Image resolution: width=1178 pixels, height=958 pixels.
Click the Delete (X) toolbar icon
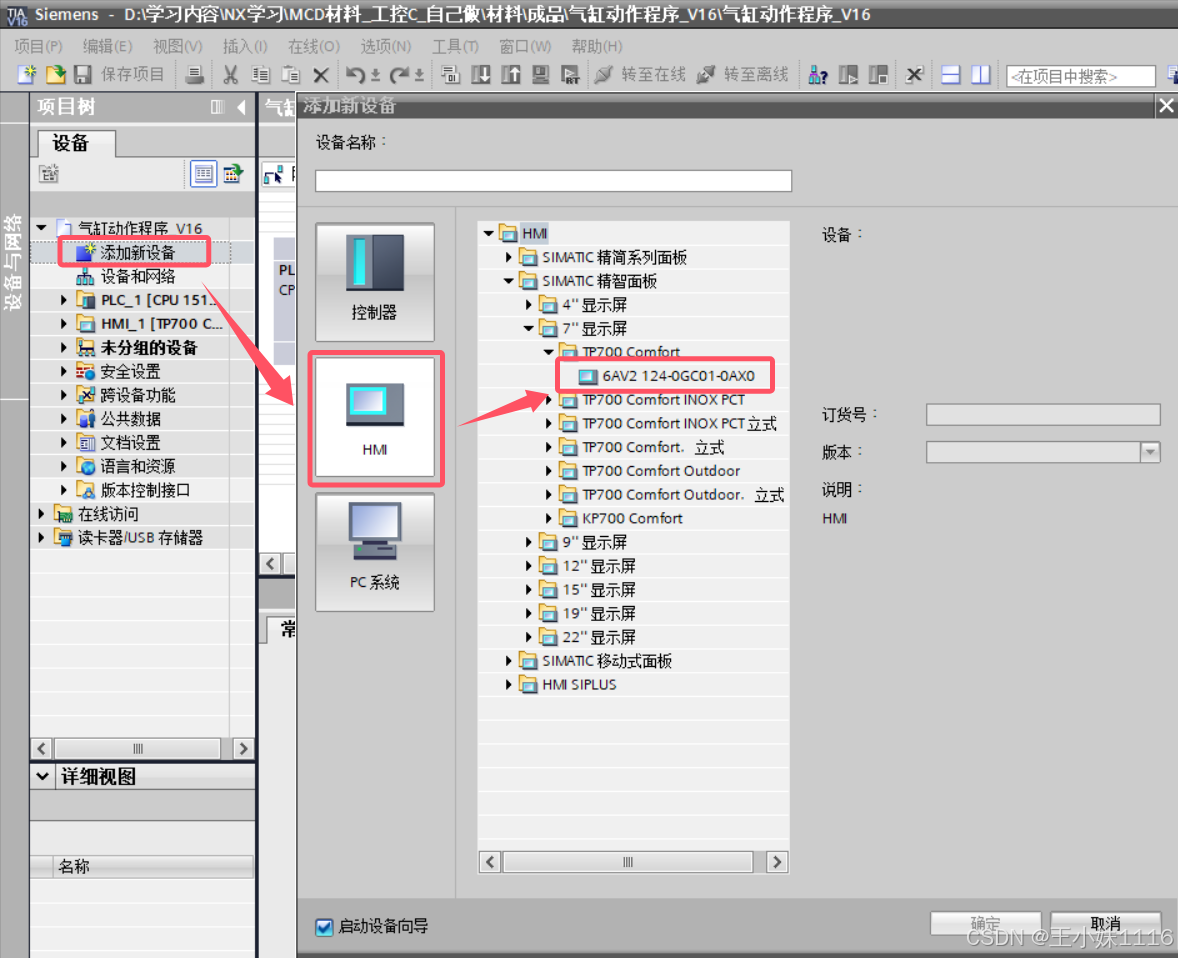click(x=321, y=74)
